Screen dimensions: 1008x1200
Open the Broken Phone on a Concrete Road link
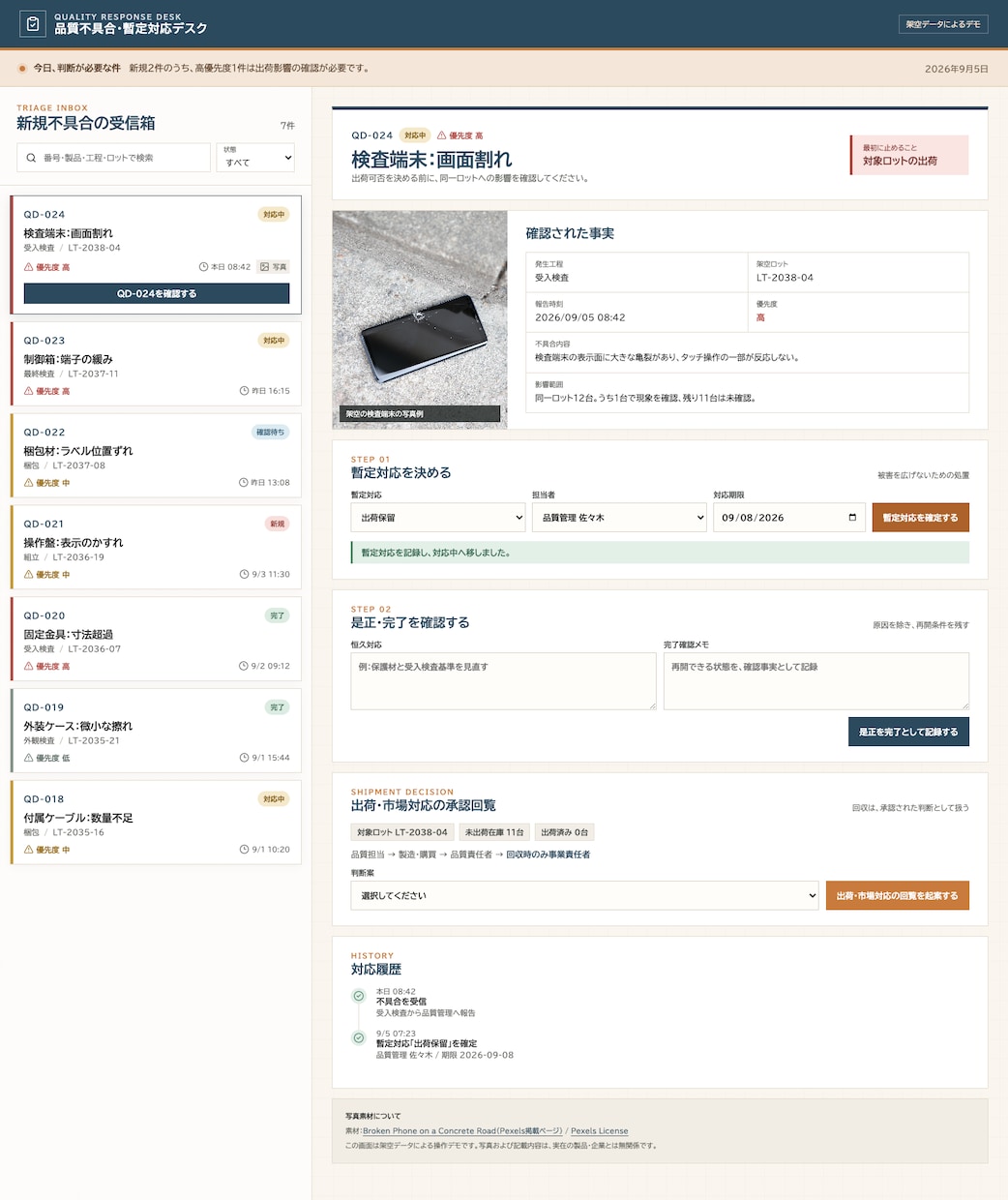462,1131
